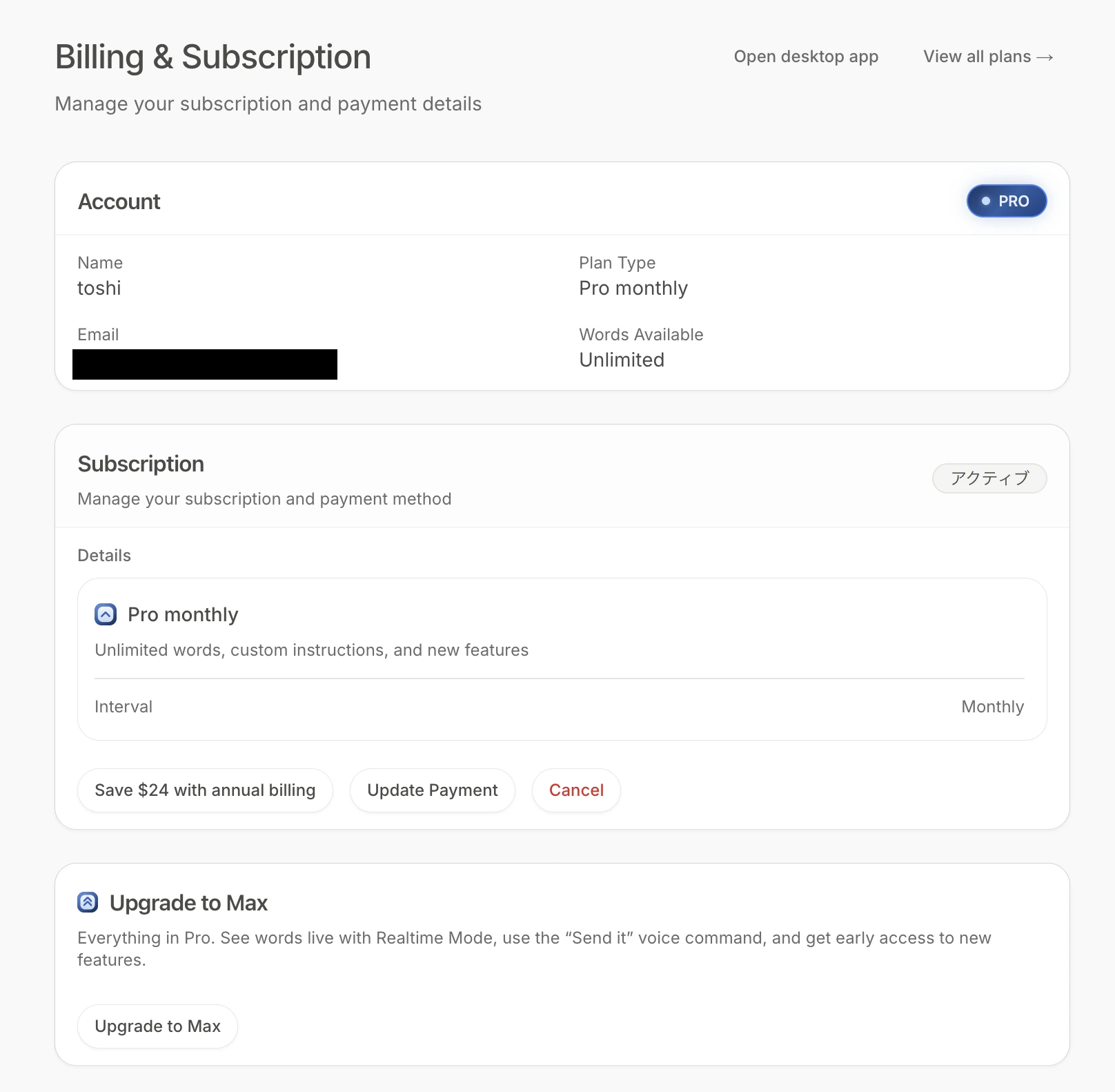Click the Plan Type label
Viewport: 1115px width, 1092px height.
coord(617,263)
